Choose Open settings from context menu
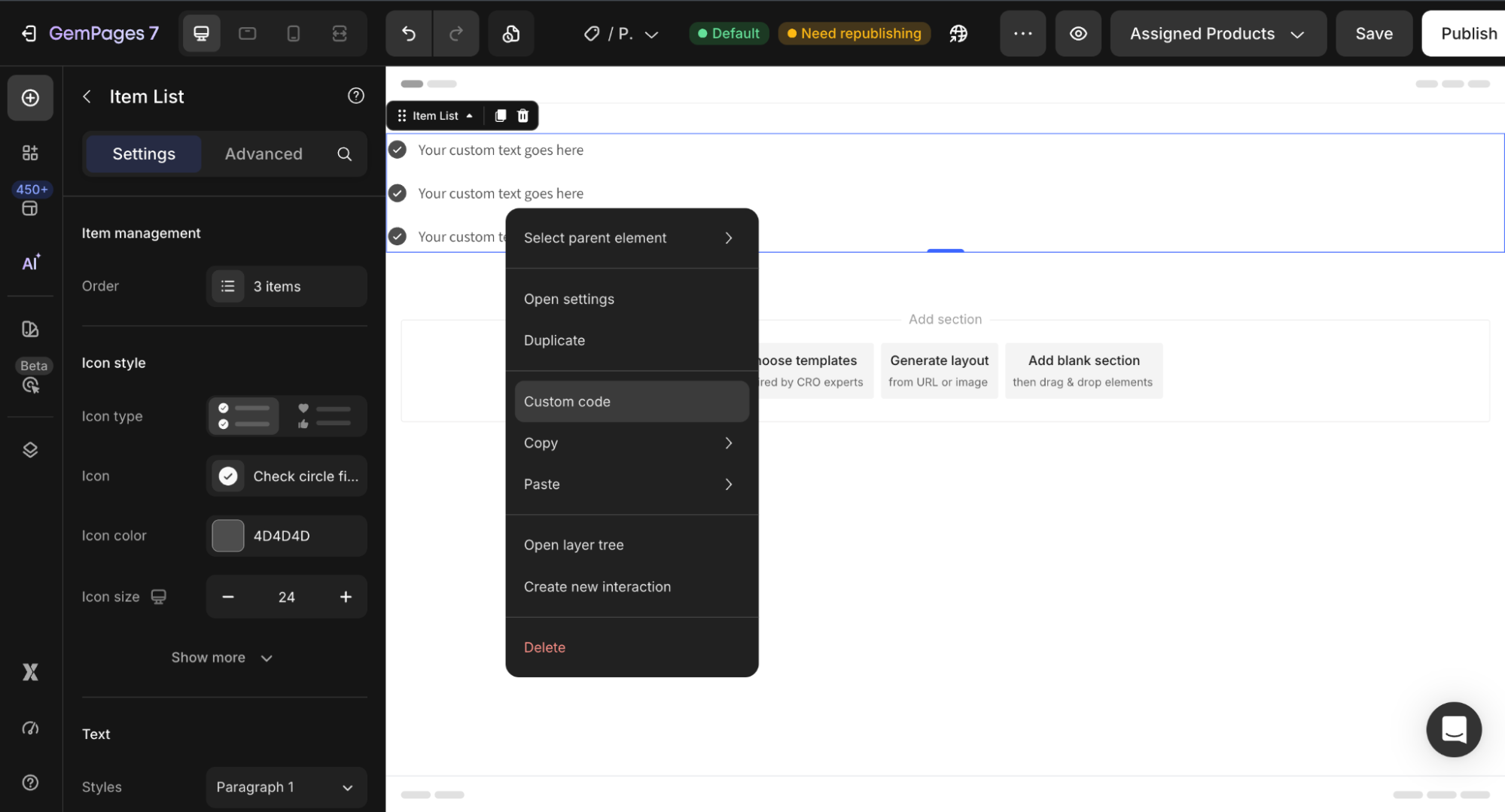 632,299
